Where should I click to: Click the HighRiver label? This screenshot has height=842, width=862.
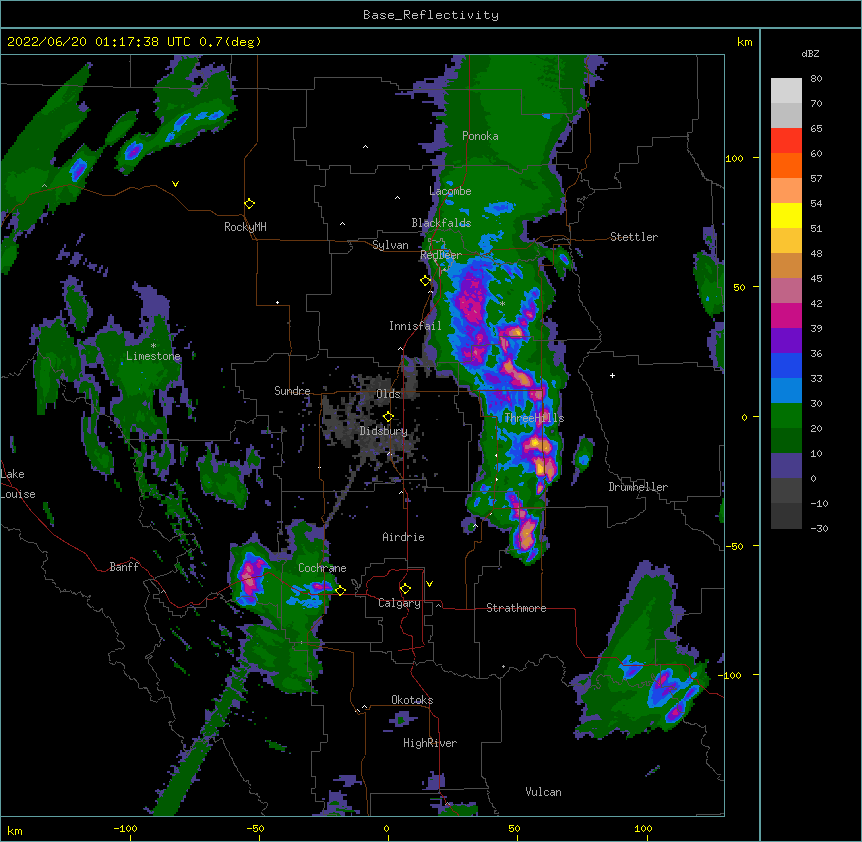[430, 743]
